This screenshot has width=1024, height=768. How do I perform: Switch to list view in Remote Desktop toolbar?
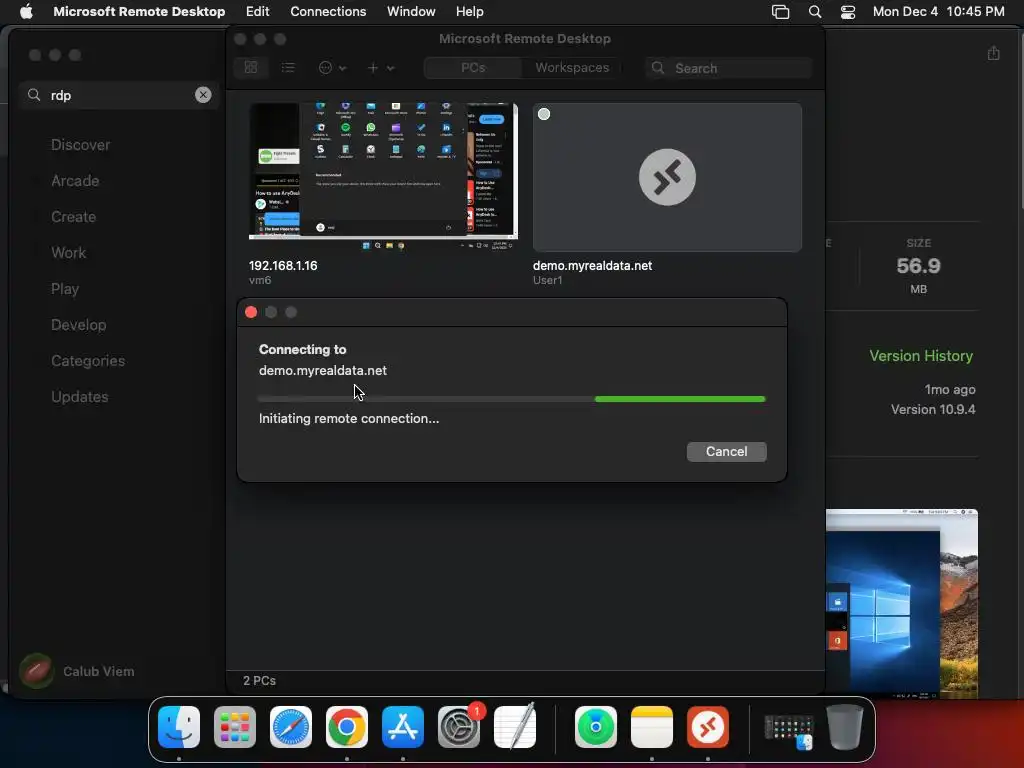coord(288,68)
